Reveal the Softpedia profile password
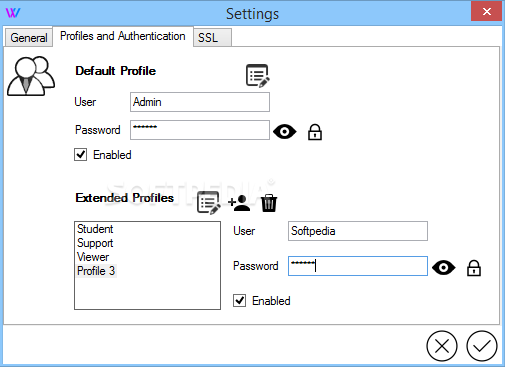 pyautogui.click(x=443, y=268)
